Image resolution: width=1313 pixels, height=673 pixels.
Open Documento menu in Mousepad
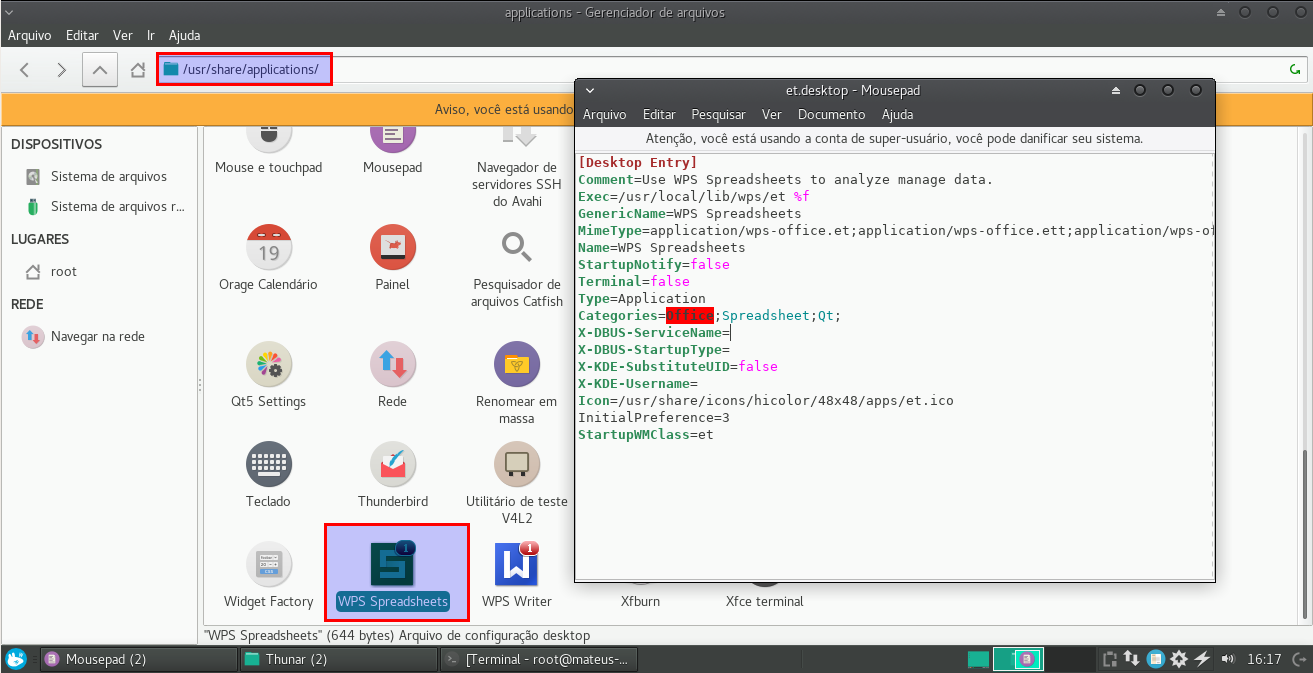(x=832, y=115)
